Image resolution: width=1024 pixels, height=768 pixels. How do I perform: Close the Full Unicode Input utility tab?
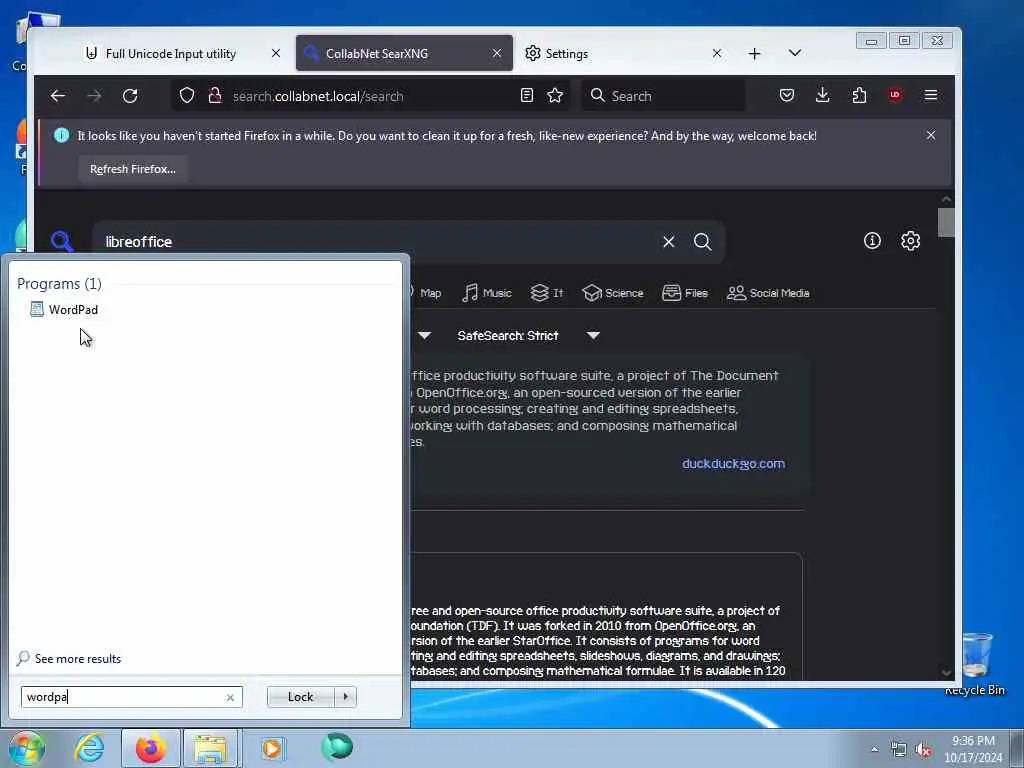[x=276, y=54]
